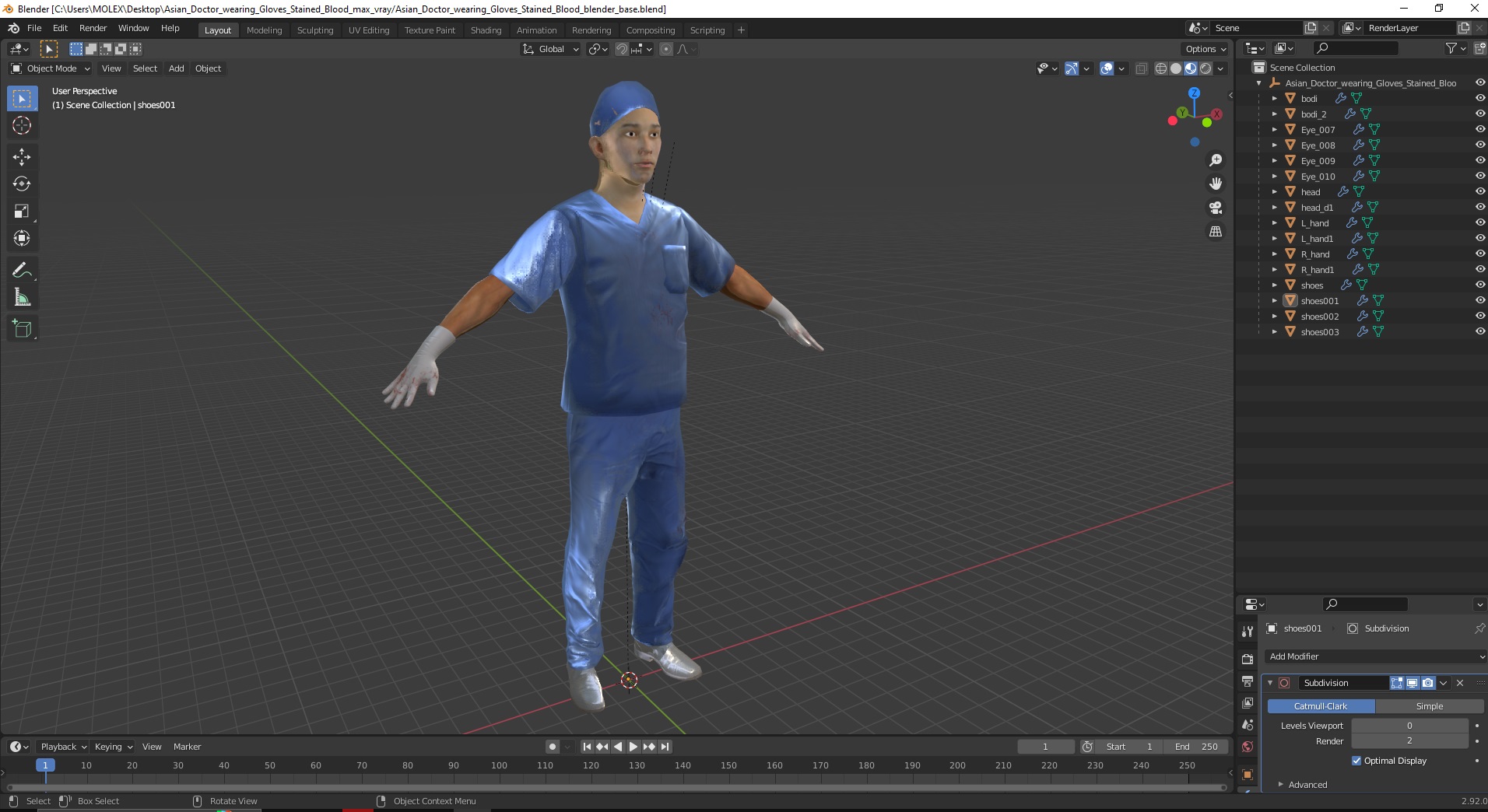Click the Levels Viewport value field
The width and height of the screenshot is (1488, 812).
(x=1409, y=726)
